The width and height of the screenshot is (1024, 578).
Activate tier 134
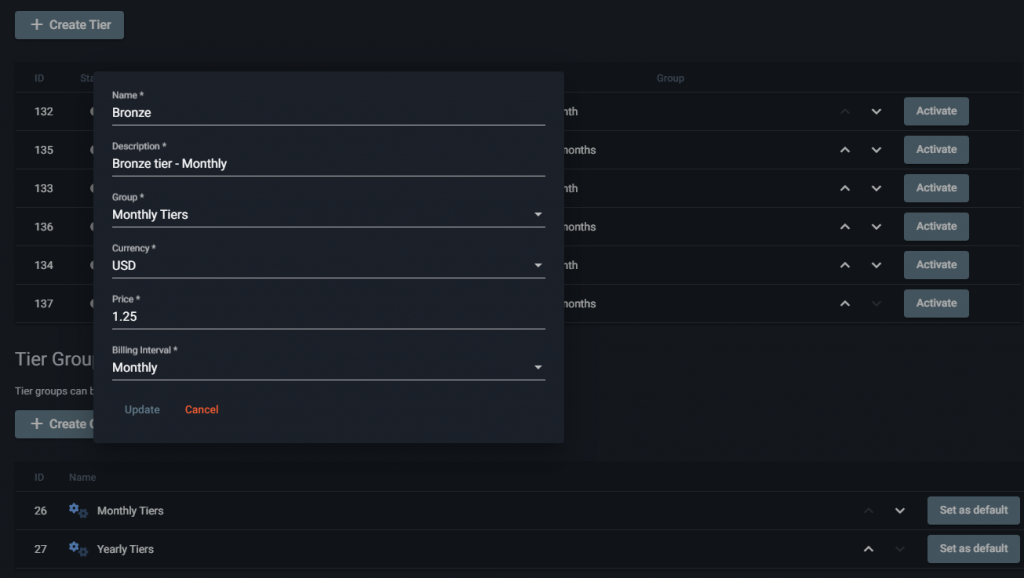(x=936, y=265)
